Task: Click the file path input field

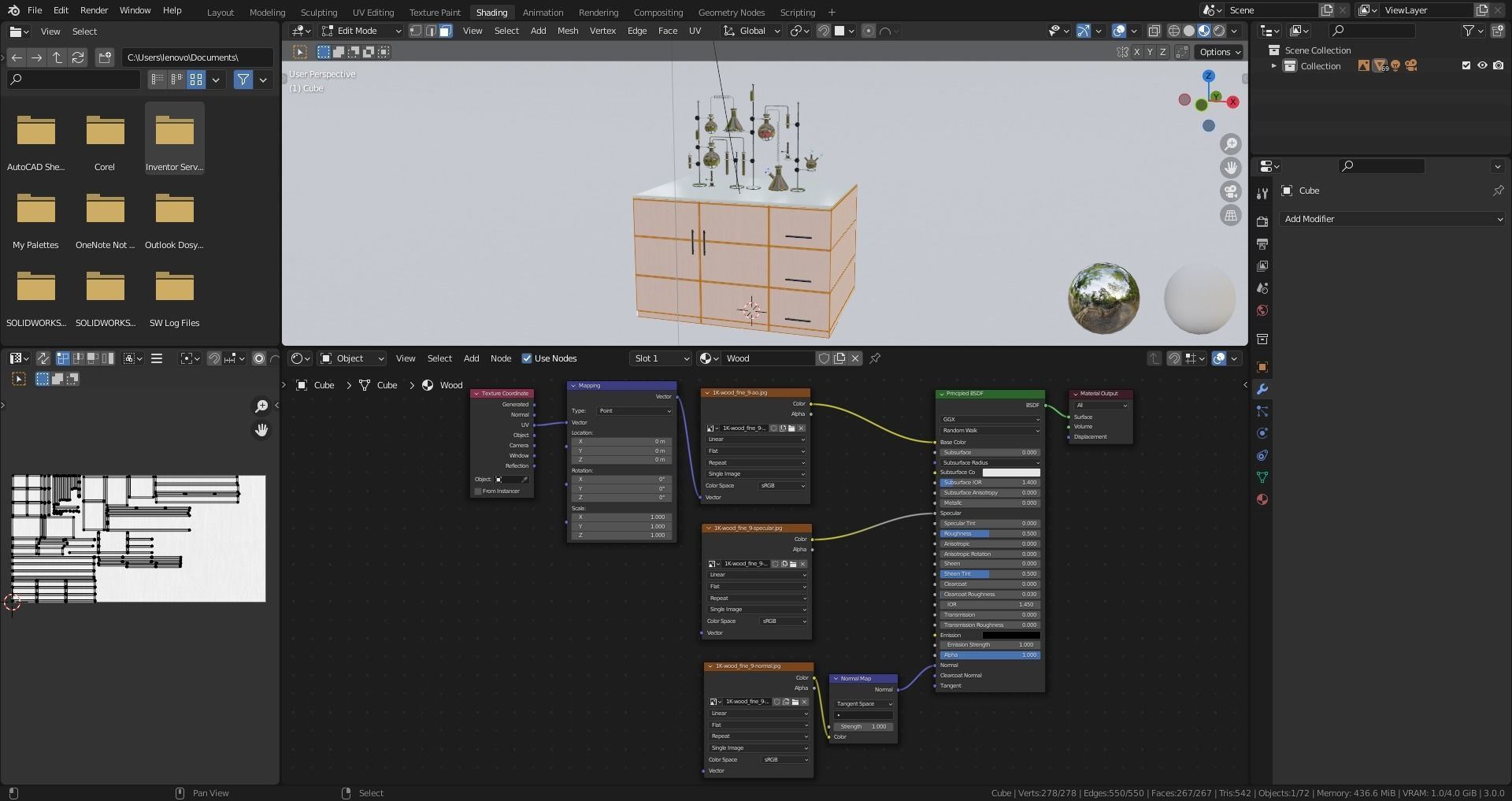Action: tap(197, 57)
